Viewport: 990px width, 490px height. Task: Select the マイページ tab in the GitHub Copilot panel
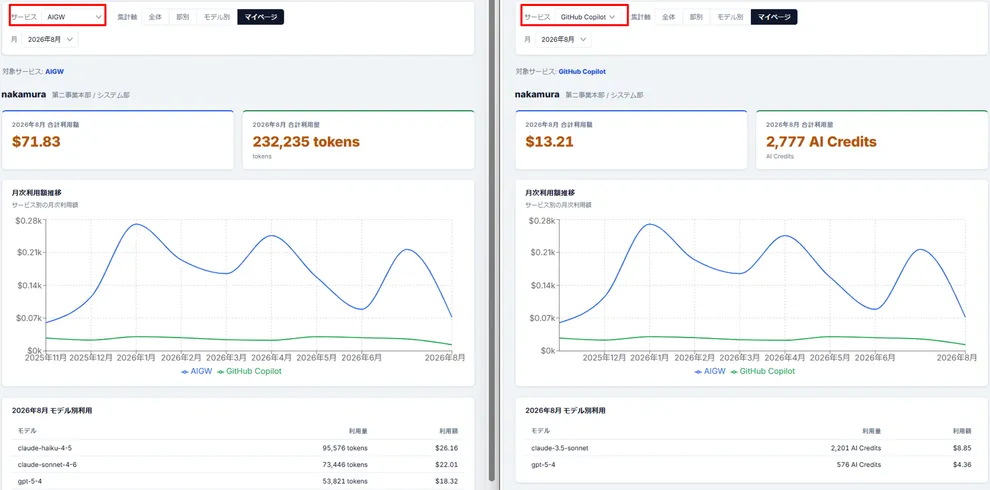coord(774,17)
